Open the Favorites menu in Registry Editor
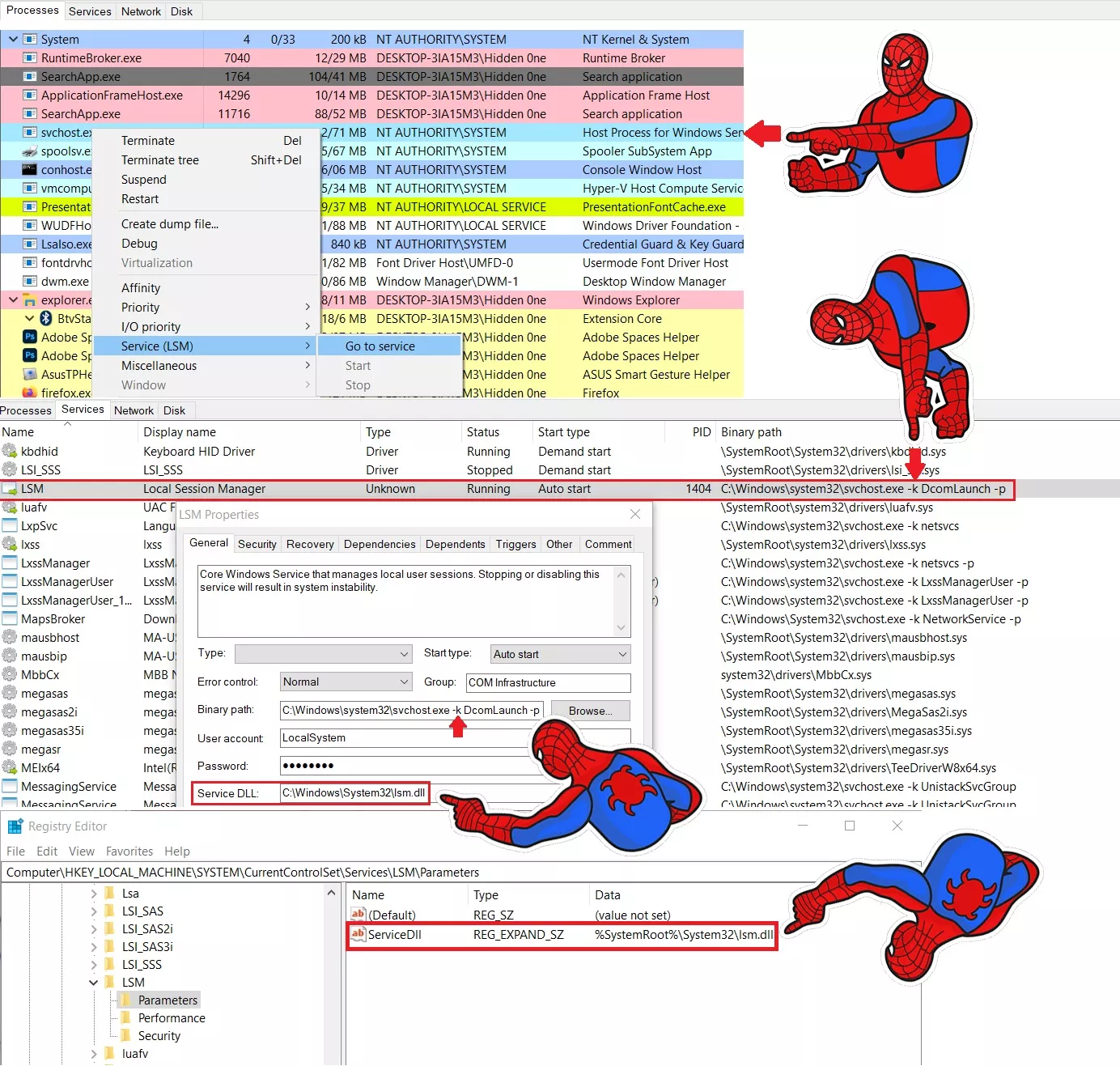Viewport: 1120px width, 1066px height. [x=129, y=852]
